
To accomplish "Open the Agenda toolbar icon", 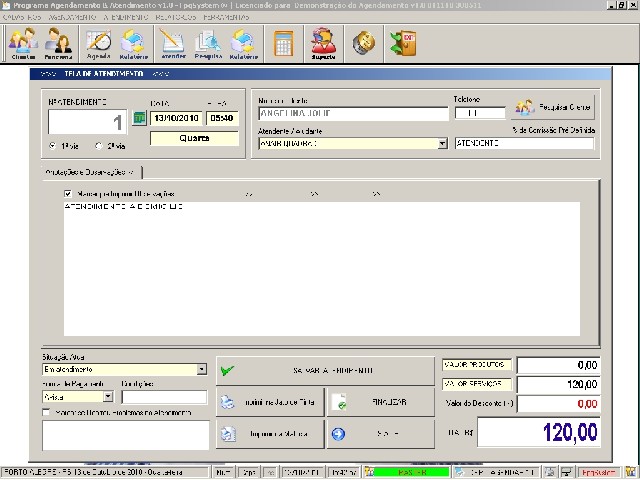I will (98, 43).
